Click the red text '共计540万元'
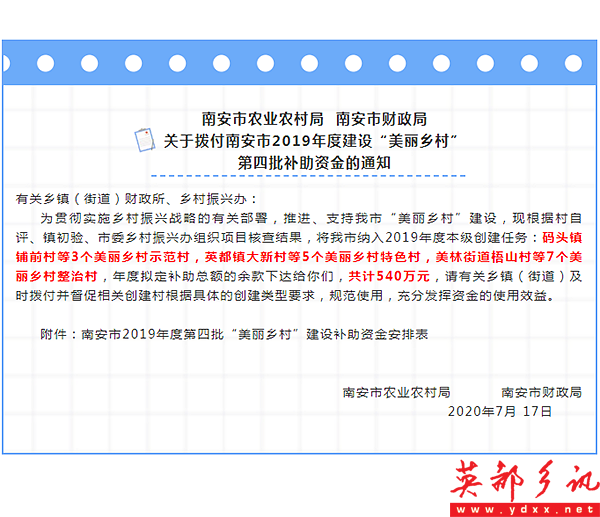This screenshot has width=600, height=517. coord(389,276)
